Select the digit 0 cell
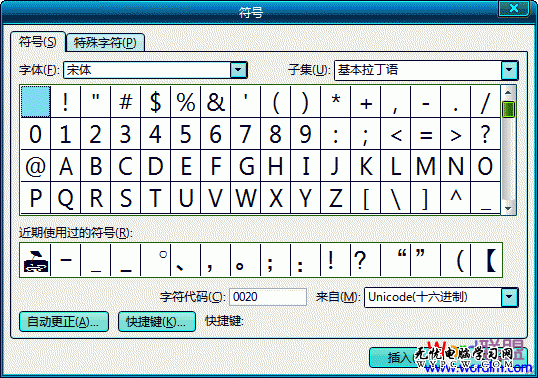The width and height of the screenshot is (538, 378). pyautogui.click(x=36, y=134)
